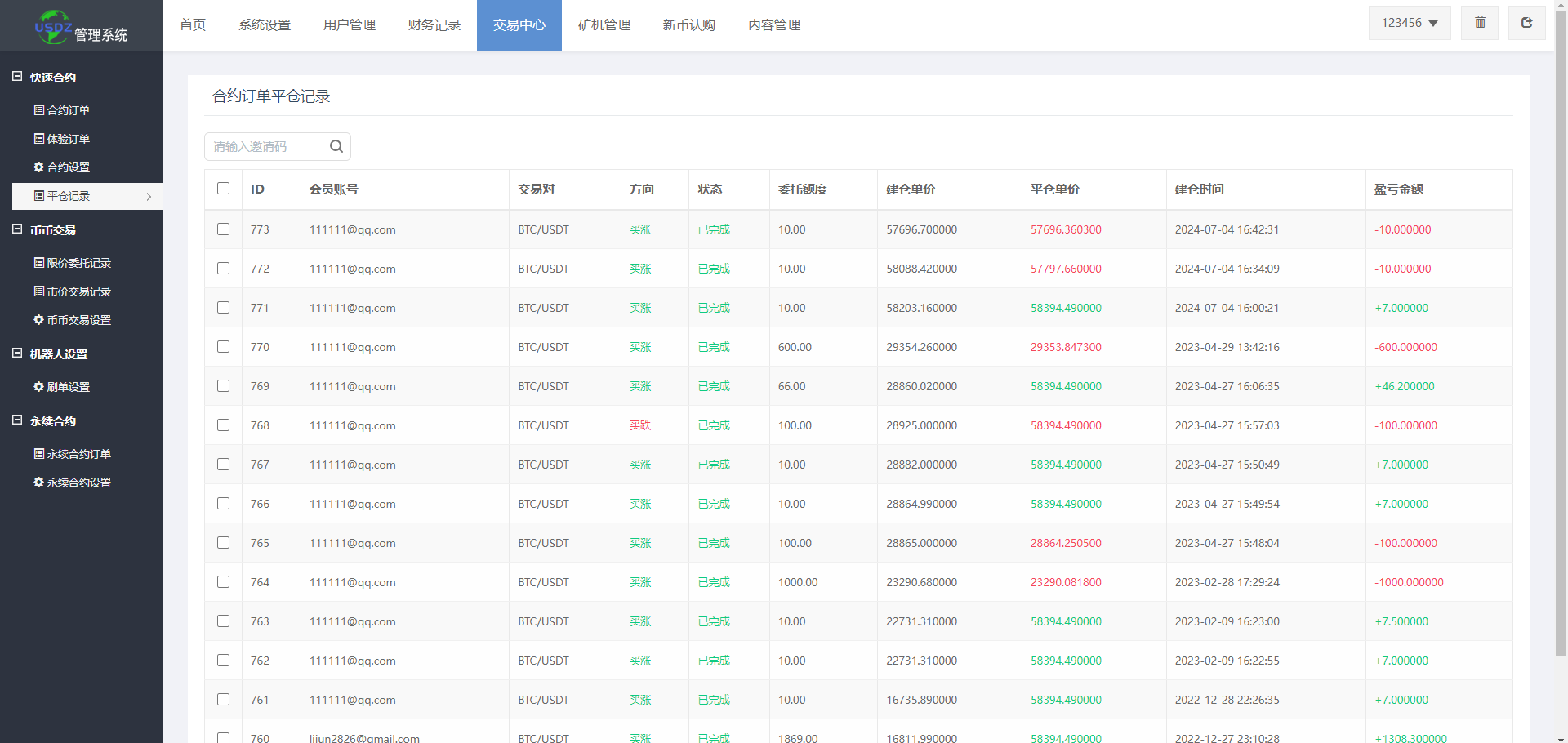This screenshot has width=1568, height=743.
Task: Collapse the 币币交易 sidebar section
Action: (x=53, y=230)
